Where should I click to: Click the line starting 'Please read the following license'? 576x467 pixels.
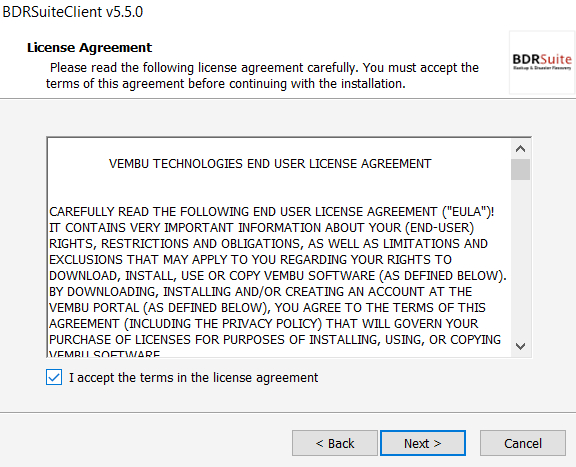264,68
